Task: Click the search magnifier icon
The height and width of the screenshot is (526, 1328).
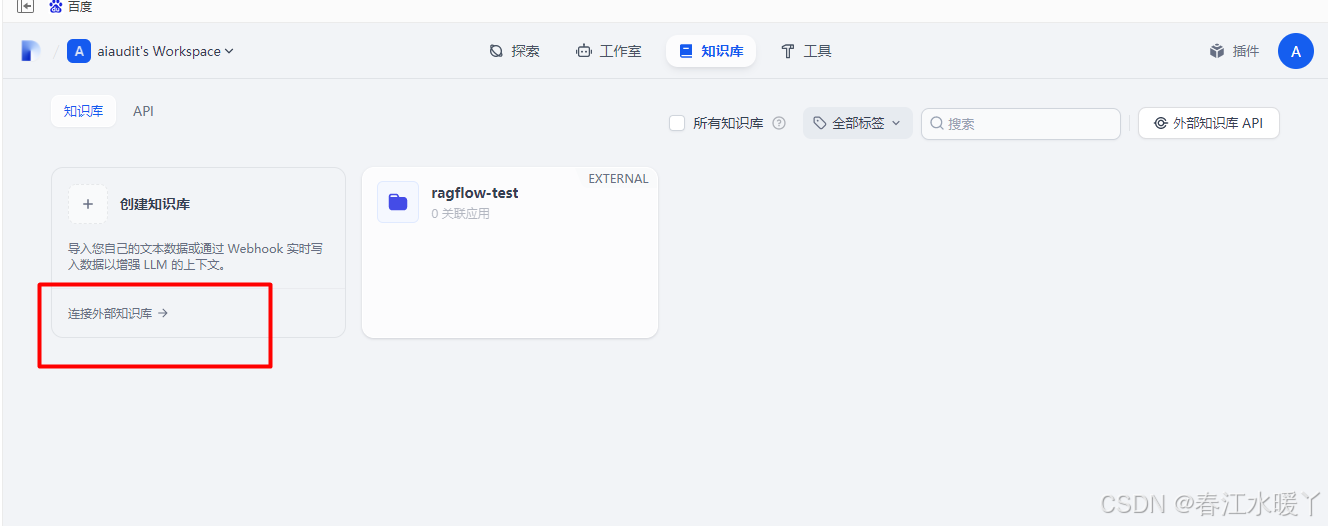Action: [937, 123]
